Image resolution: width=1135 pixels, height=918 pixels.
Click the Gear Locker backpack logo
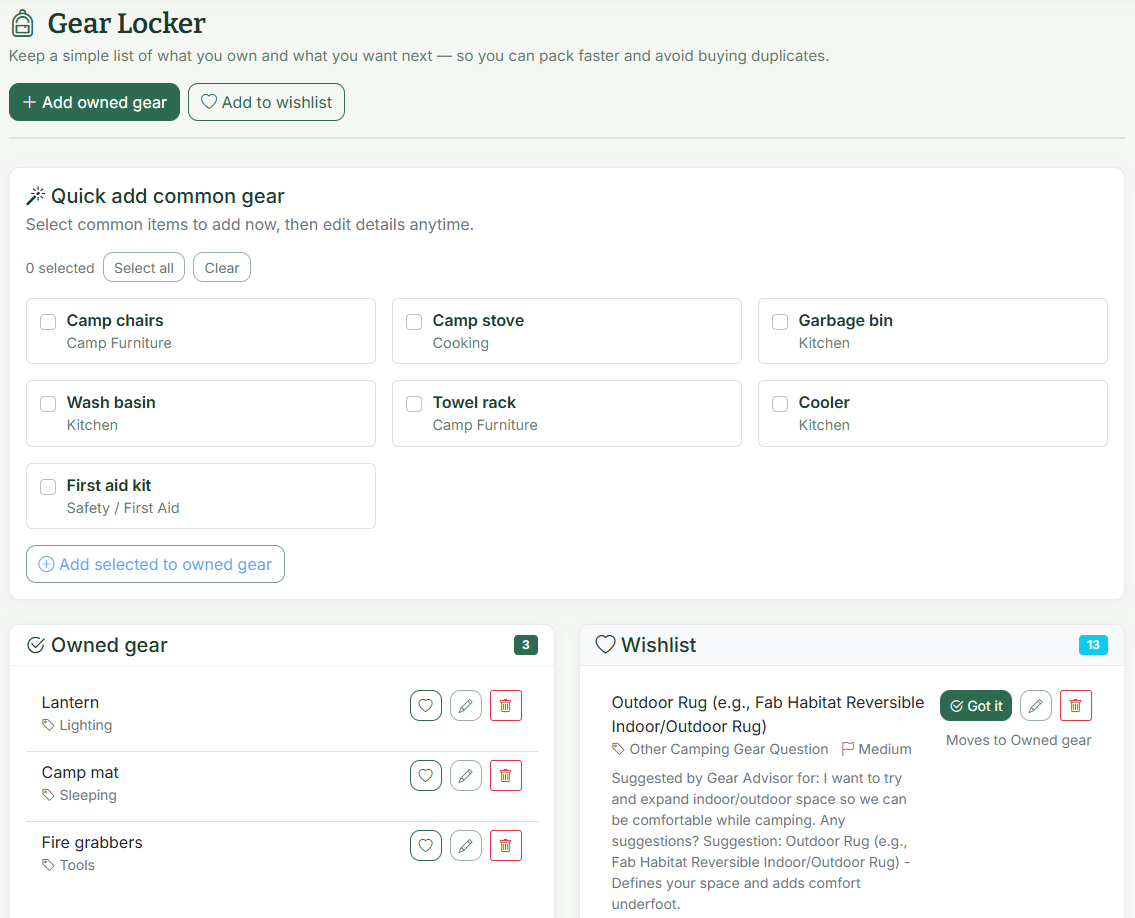(21, 22)
